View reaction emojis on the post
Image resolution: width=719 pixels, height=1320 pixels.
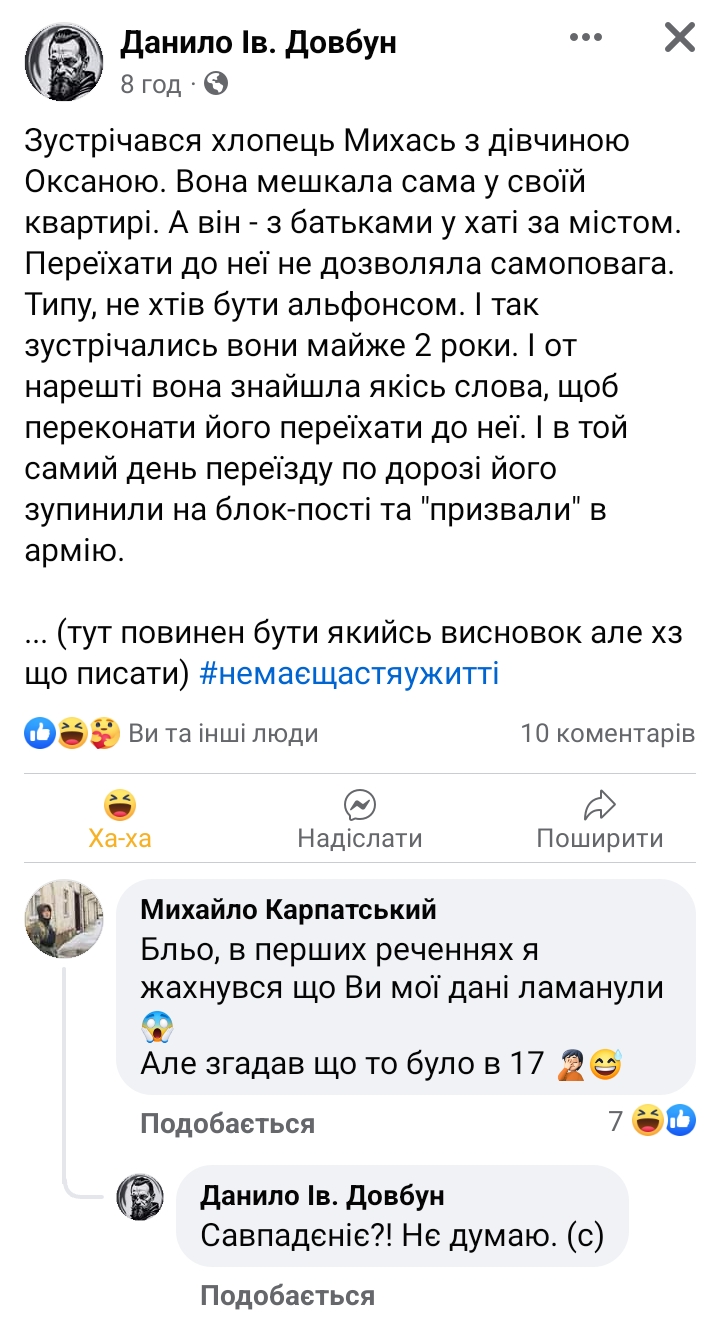point(71,734)
